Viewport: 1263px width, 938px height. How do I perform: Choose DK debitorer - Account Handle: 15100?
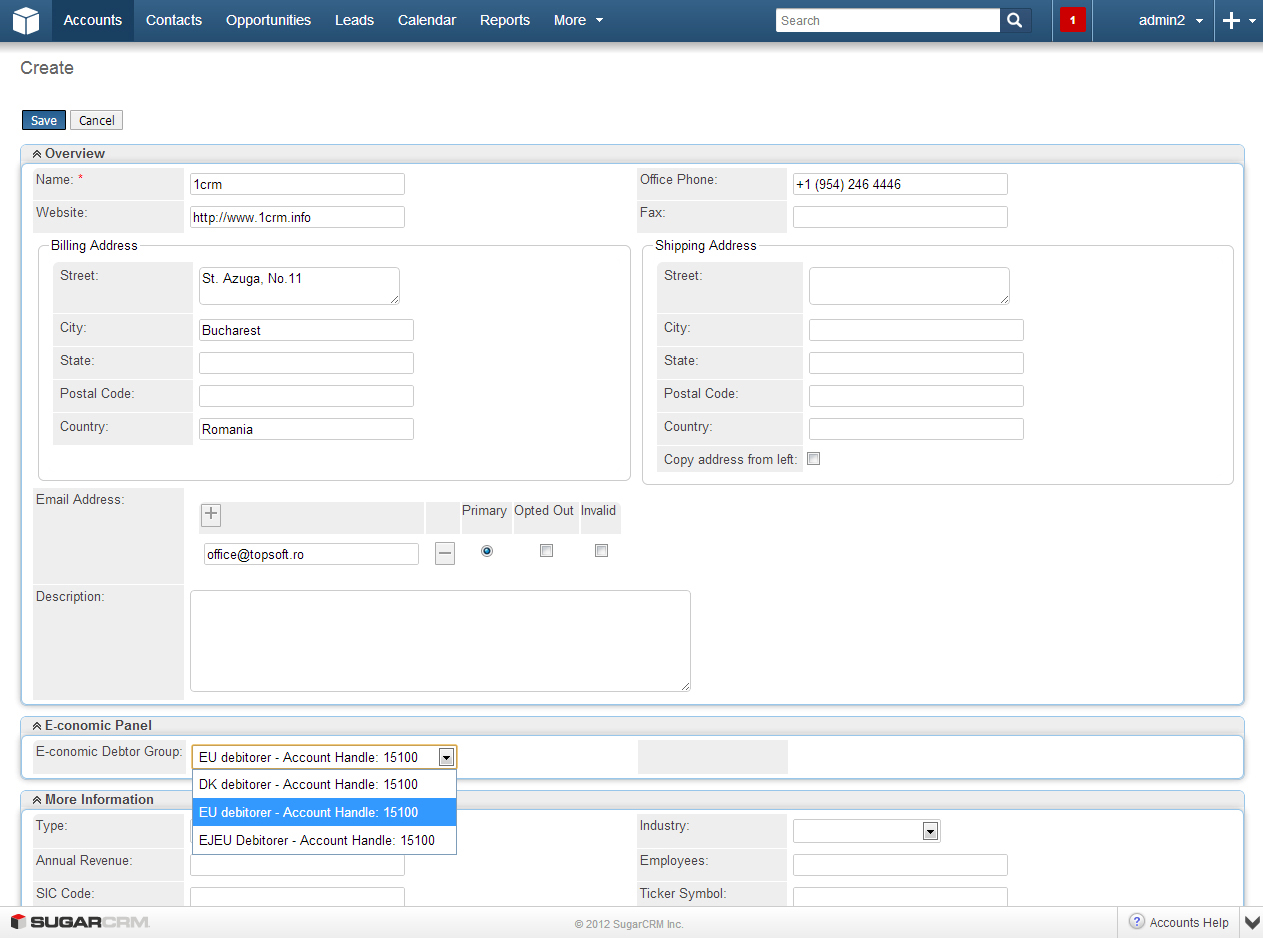coord(324,785)
